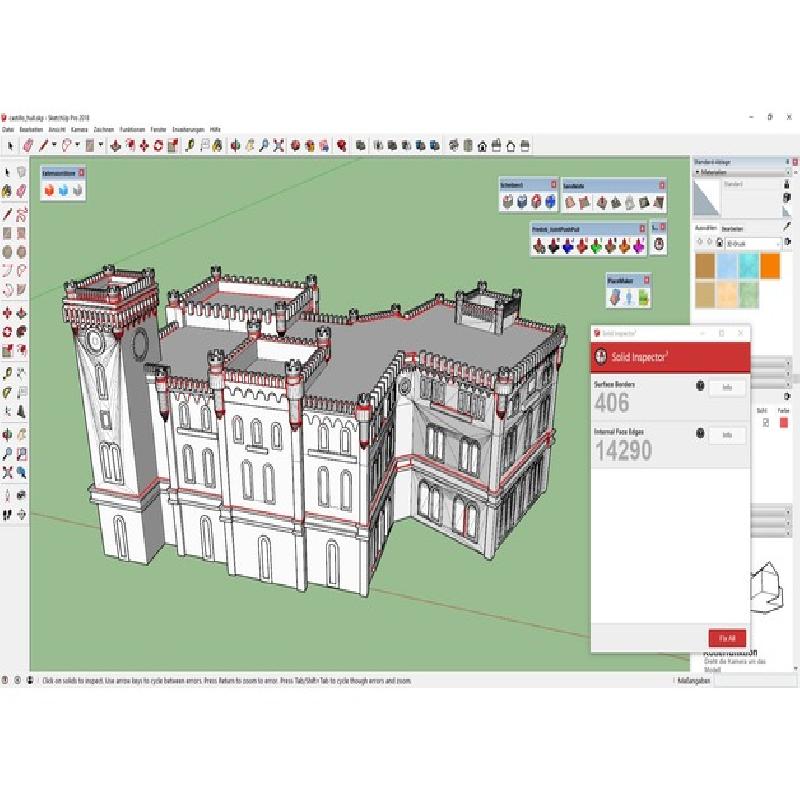The width and height of the screenshot is (800, 800).
Task: Select the Line tool in left toolbar
Action: point(7,214)
